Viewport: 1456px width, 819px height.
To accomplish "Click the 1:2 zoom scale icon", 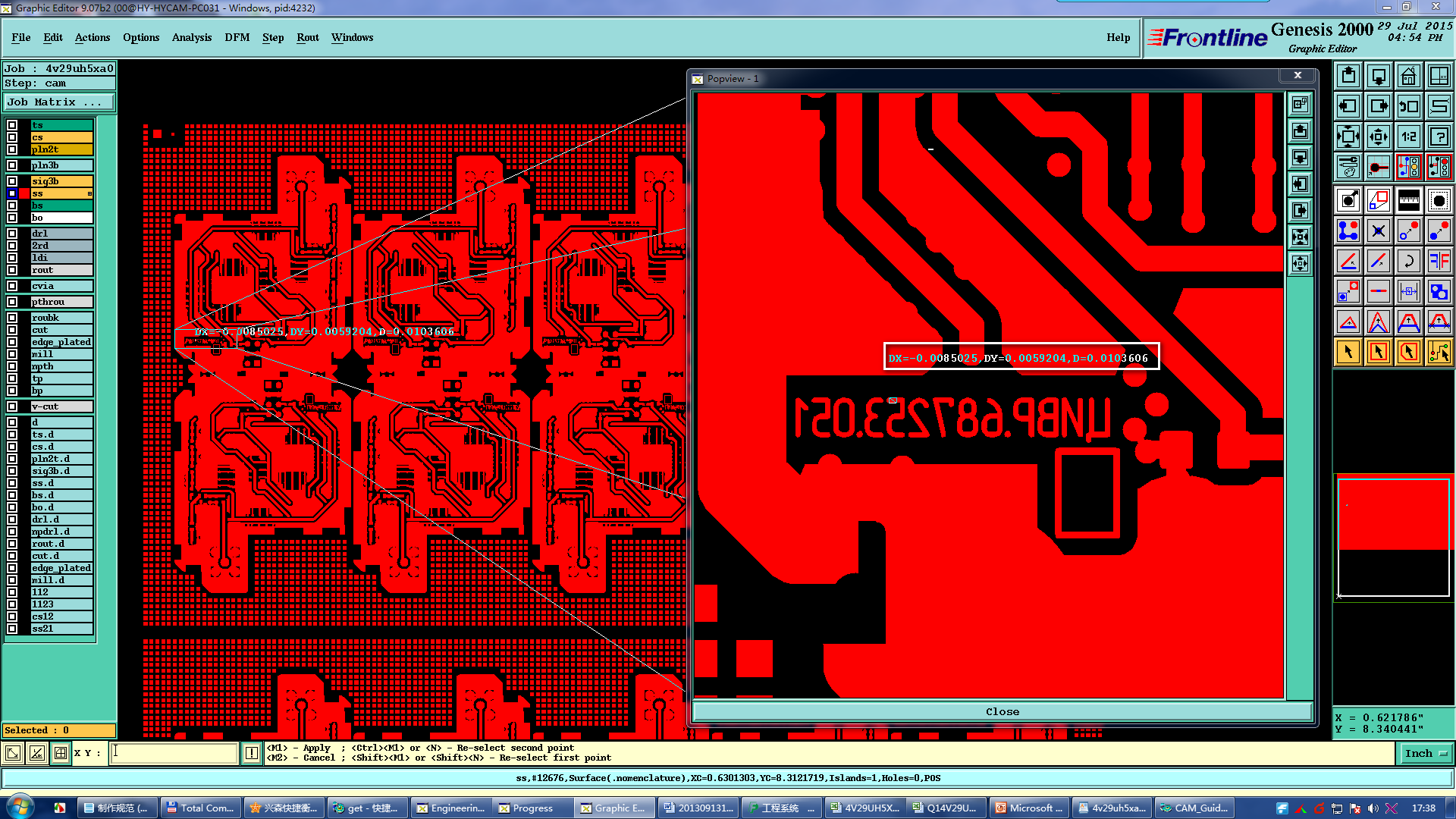I will 1408,136.
